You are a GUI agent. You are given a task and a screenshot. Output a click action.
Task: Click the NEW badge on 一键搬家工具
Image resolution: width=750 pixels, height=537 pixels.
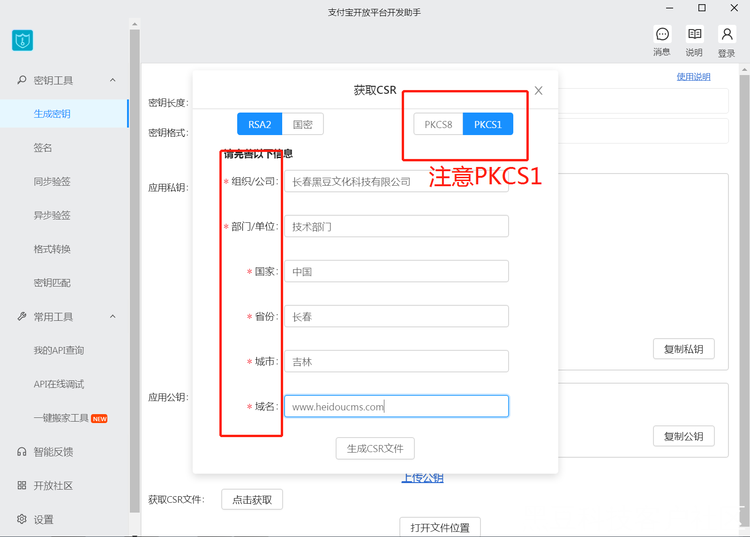point(99,419)
